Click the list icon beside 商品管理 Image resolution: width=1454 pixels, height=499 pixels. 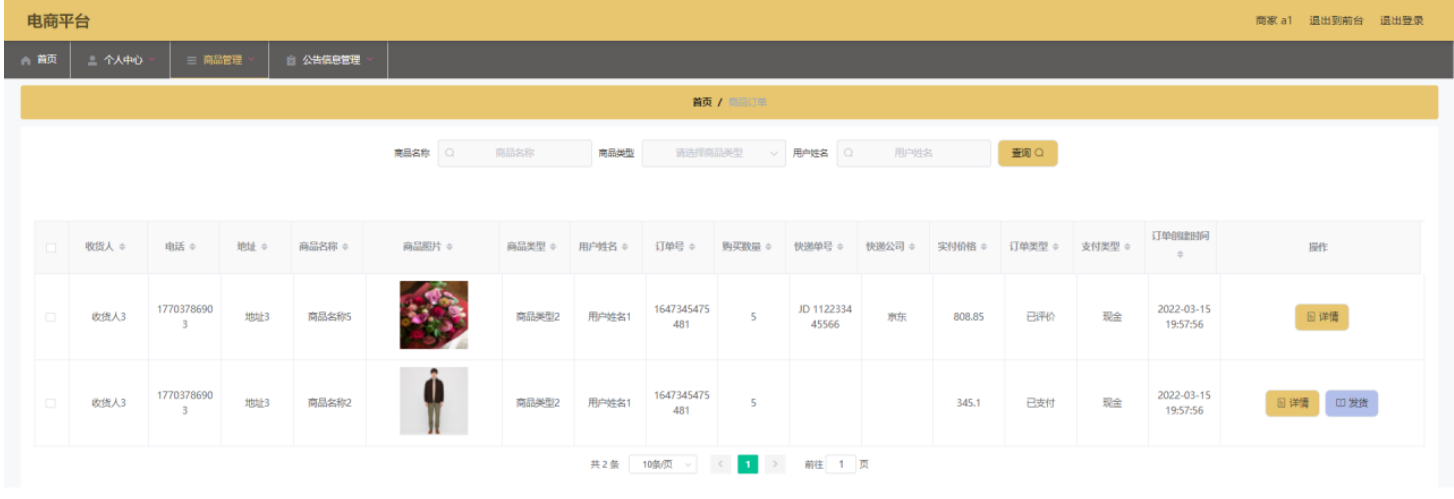click(x=191, y=60)
